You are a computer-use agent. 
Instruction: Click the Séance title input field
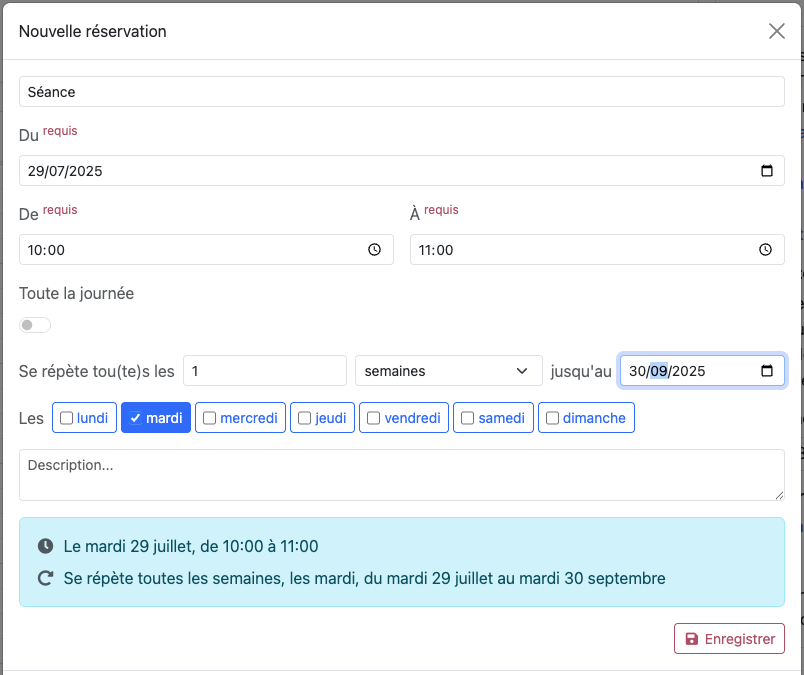click(400, 92)
